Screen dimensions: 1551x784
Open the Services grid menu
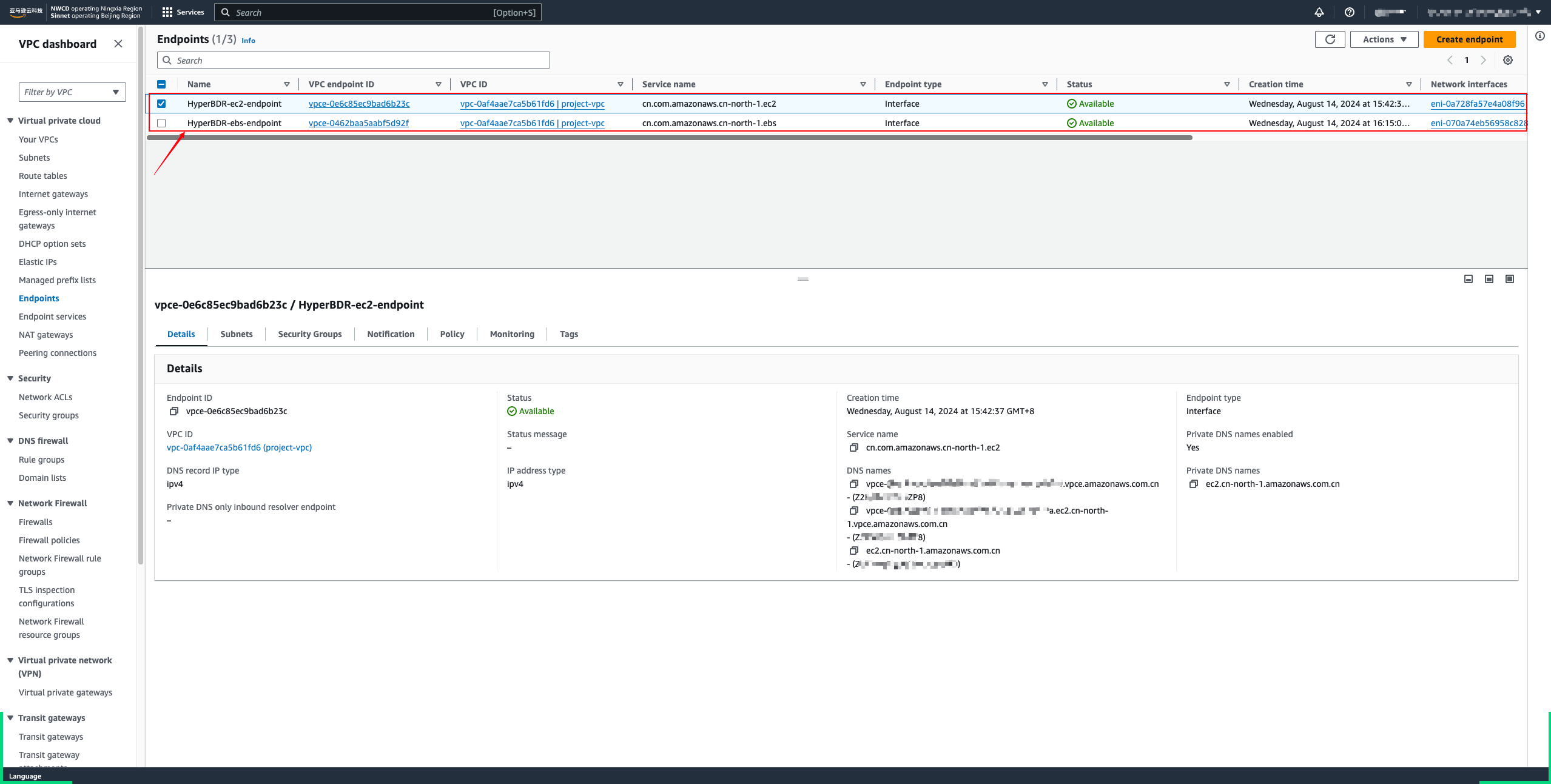[167, 12]
